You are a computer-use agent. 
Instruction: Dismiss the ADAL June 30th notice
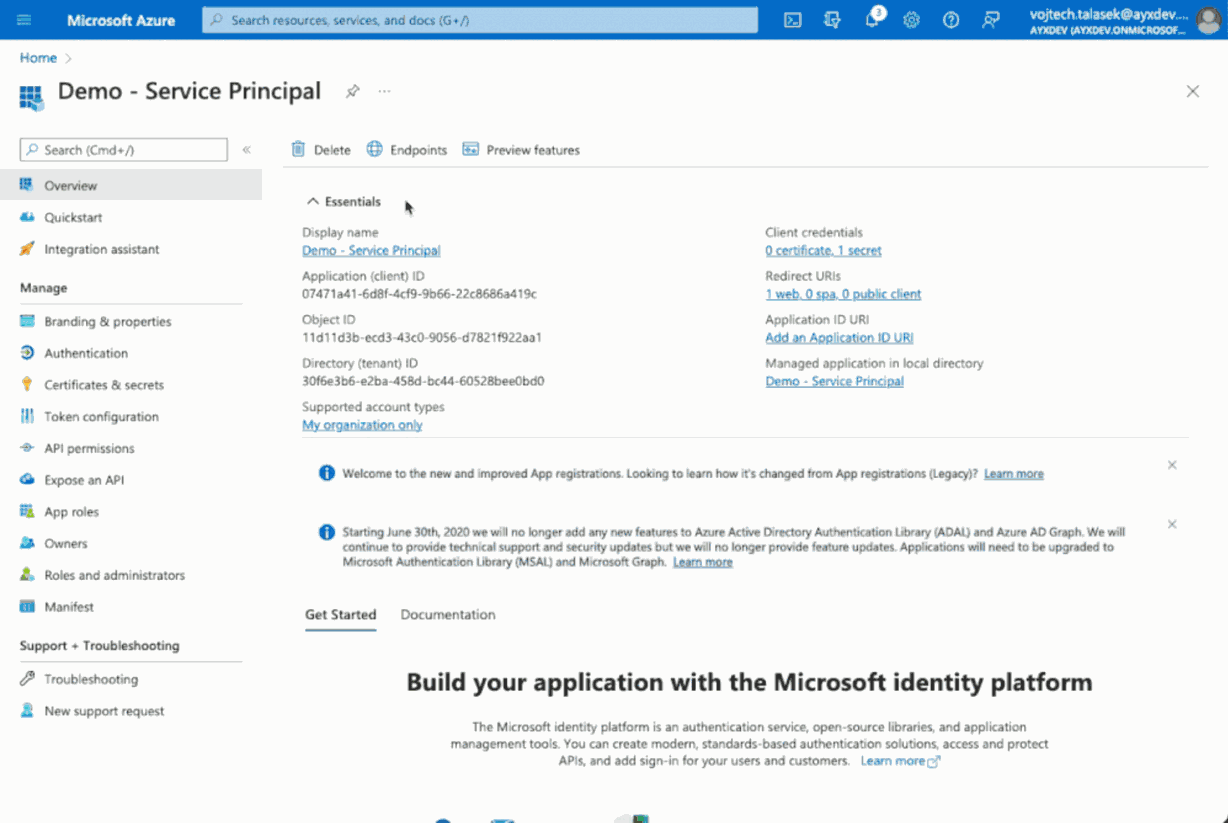pyautogui.click(x=1172, y=524)
